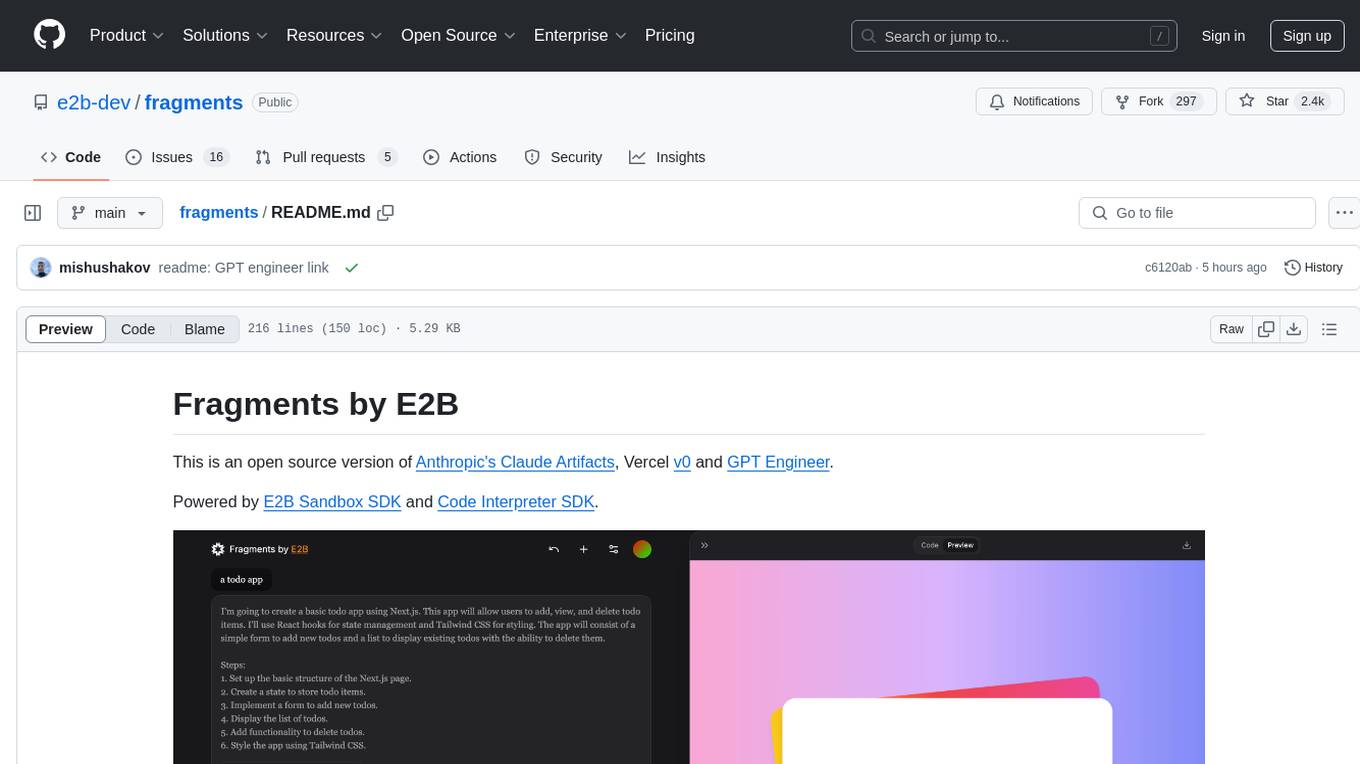This screenshot has width=1360, height=764.
Task: Copy the README.md file path
Action: coord(385,213)
